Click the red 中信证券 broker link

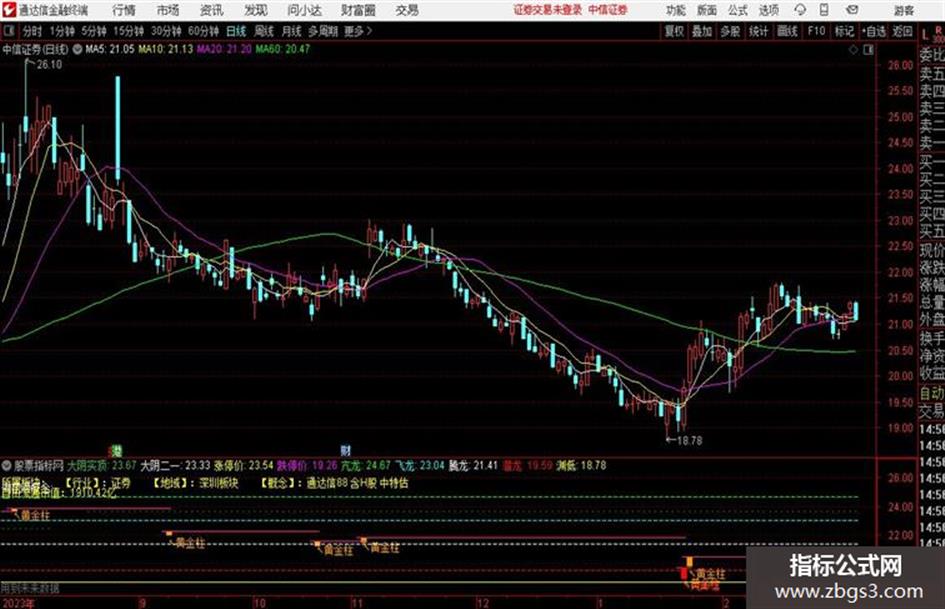(x=608, y=10)
